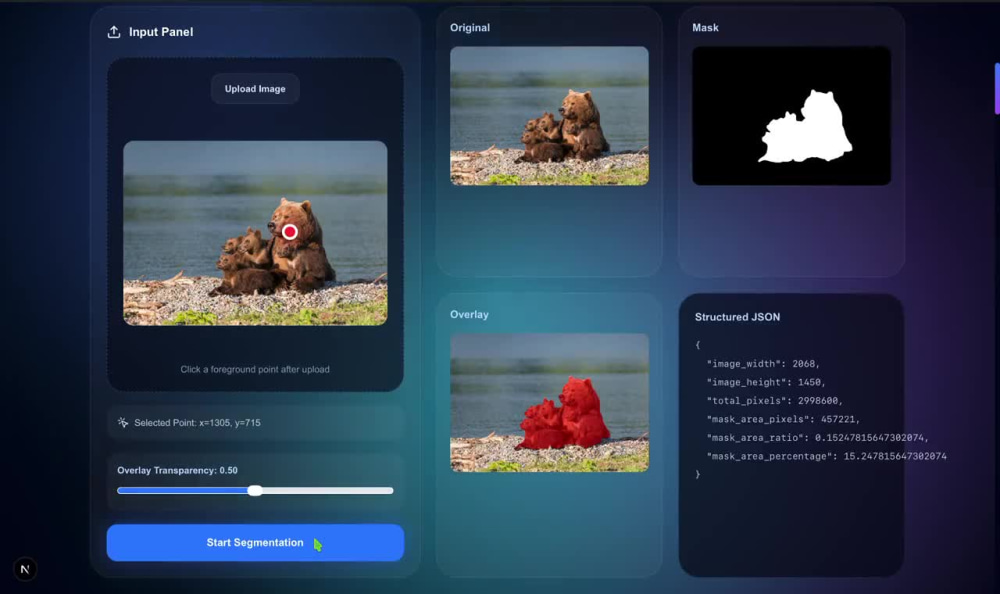
Task: Select the "mask_area_percentage" JSON line
Action: (827, 456)
